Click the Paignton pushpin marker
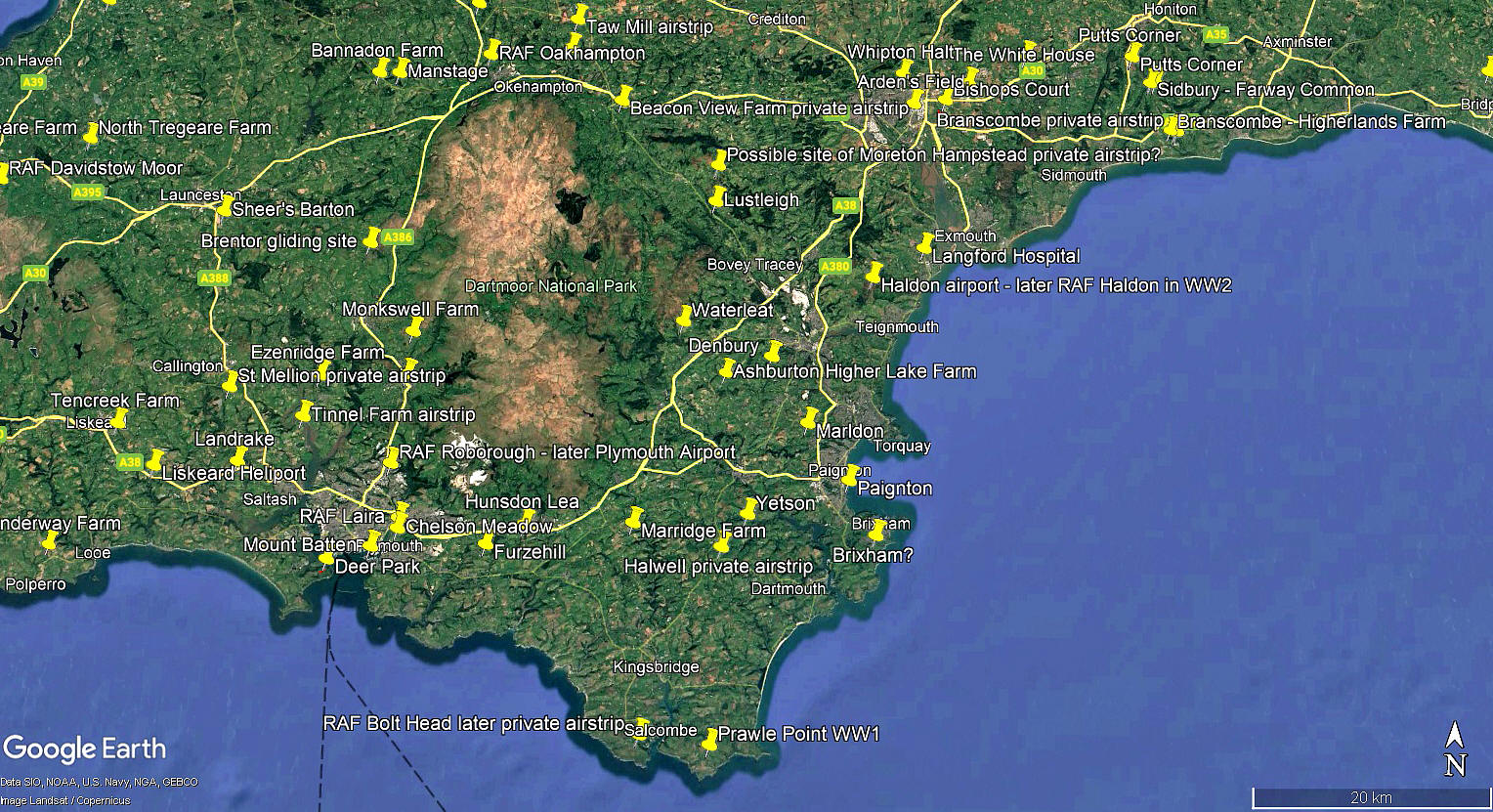1493x812 pixels. (850, 476)
